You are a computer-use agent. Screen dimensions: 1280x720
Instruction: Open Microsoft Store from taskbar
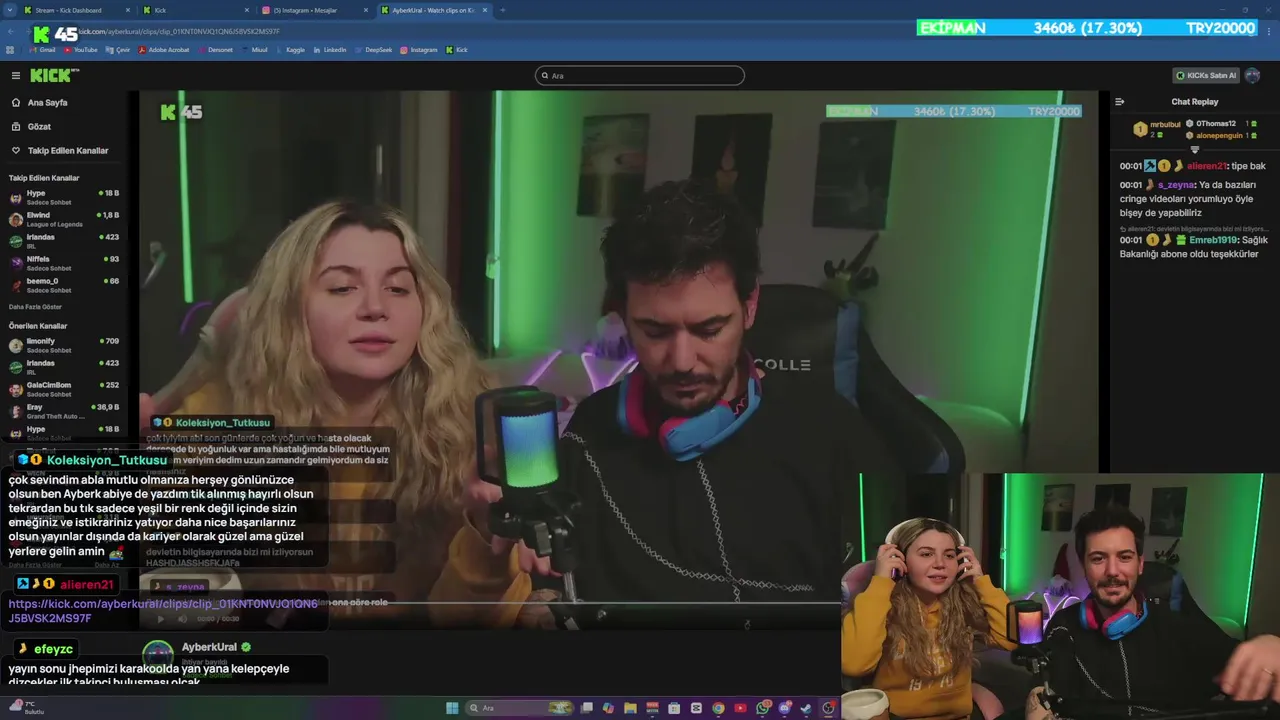click(x=674, y=708)
